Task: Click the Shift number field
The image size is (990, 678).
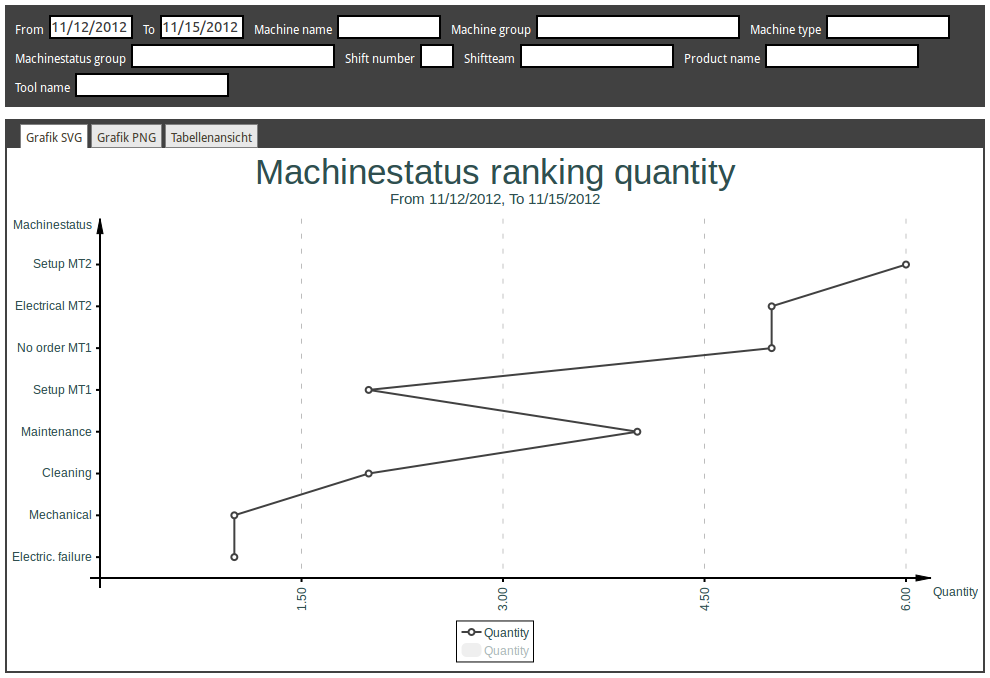Action: click(x=437, y=56)
